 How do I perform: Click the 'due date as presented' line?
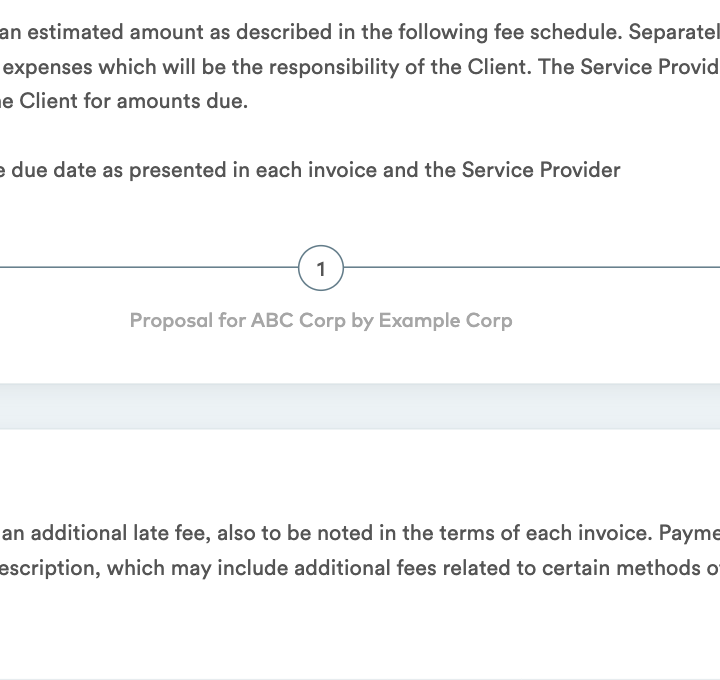coord(310,170)
